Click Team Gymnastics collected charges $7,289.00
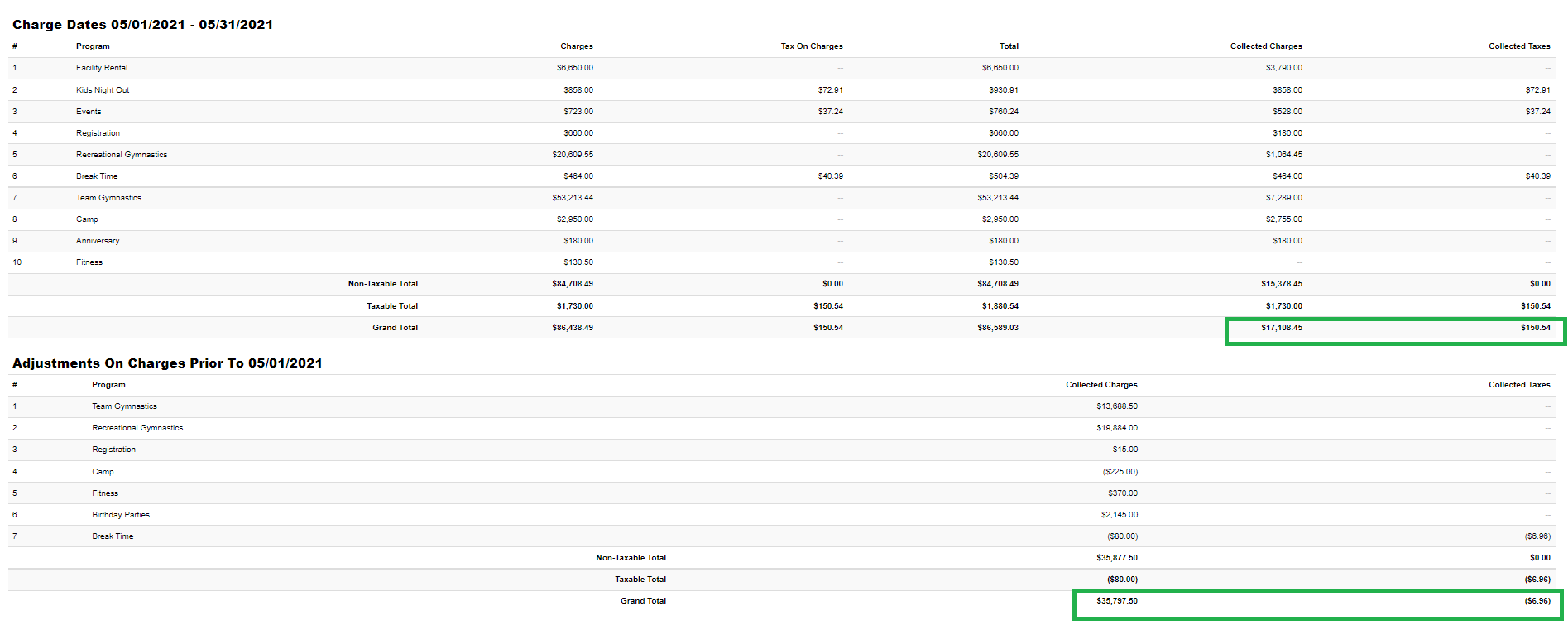The height and width of the screenshot is (630, 1568). click(1283, 198)
